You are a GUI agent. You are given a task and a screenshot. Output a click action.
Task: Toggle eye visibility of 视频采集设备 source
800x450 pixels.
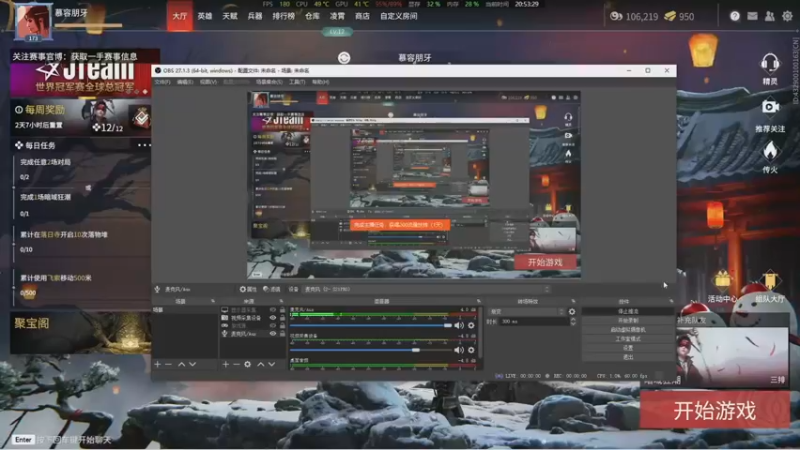(x=273, y=318)
